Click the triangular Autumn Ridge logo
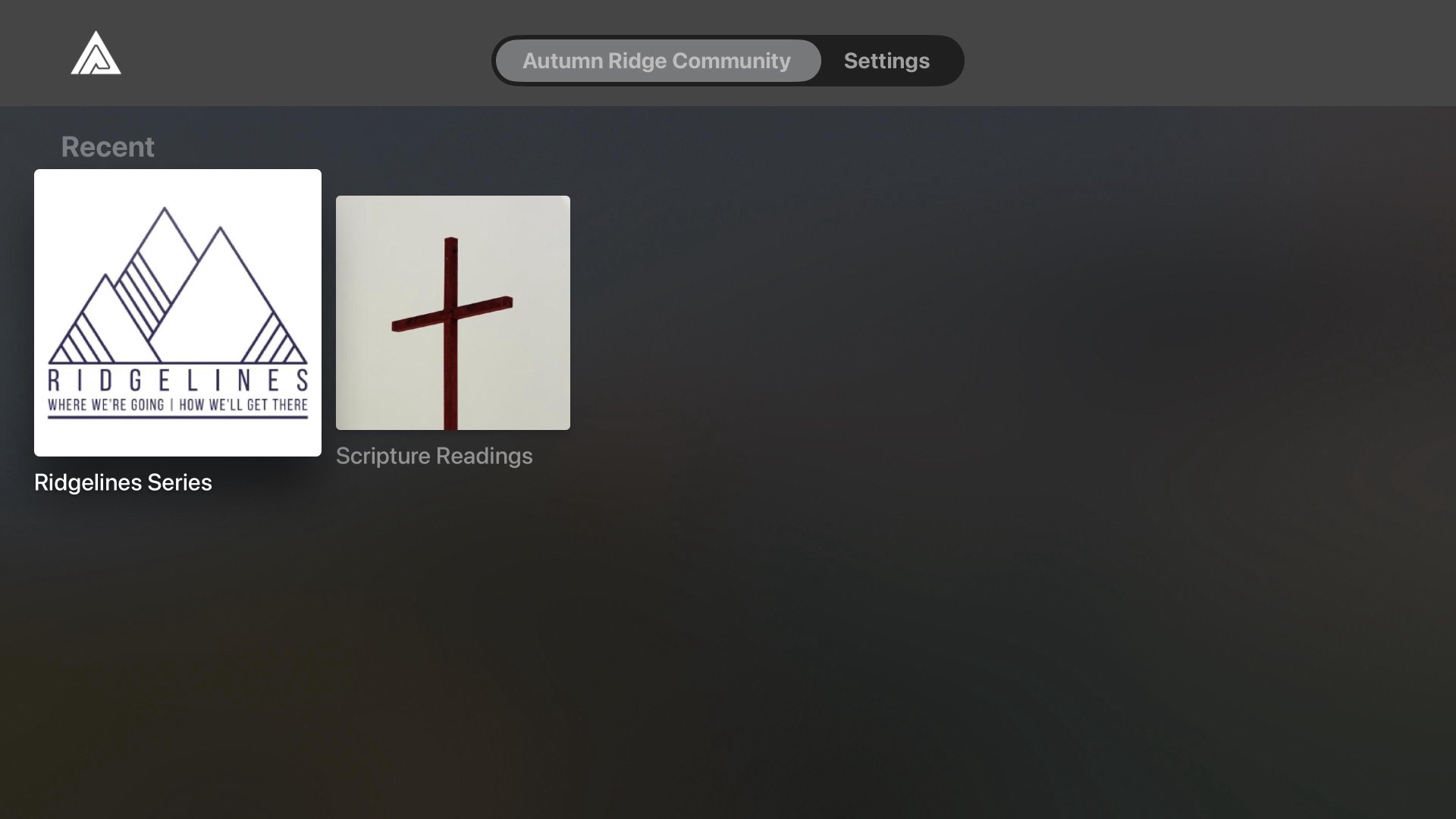This screenshot has height=819, width=1456. pyautogui.click(x=96, y=53)
